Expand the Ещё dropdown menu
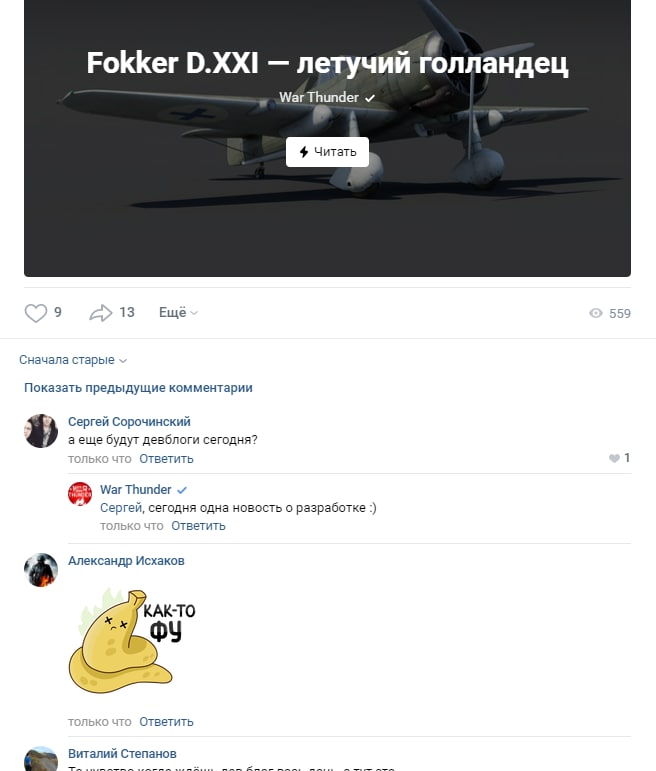 click(178, 313)
